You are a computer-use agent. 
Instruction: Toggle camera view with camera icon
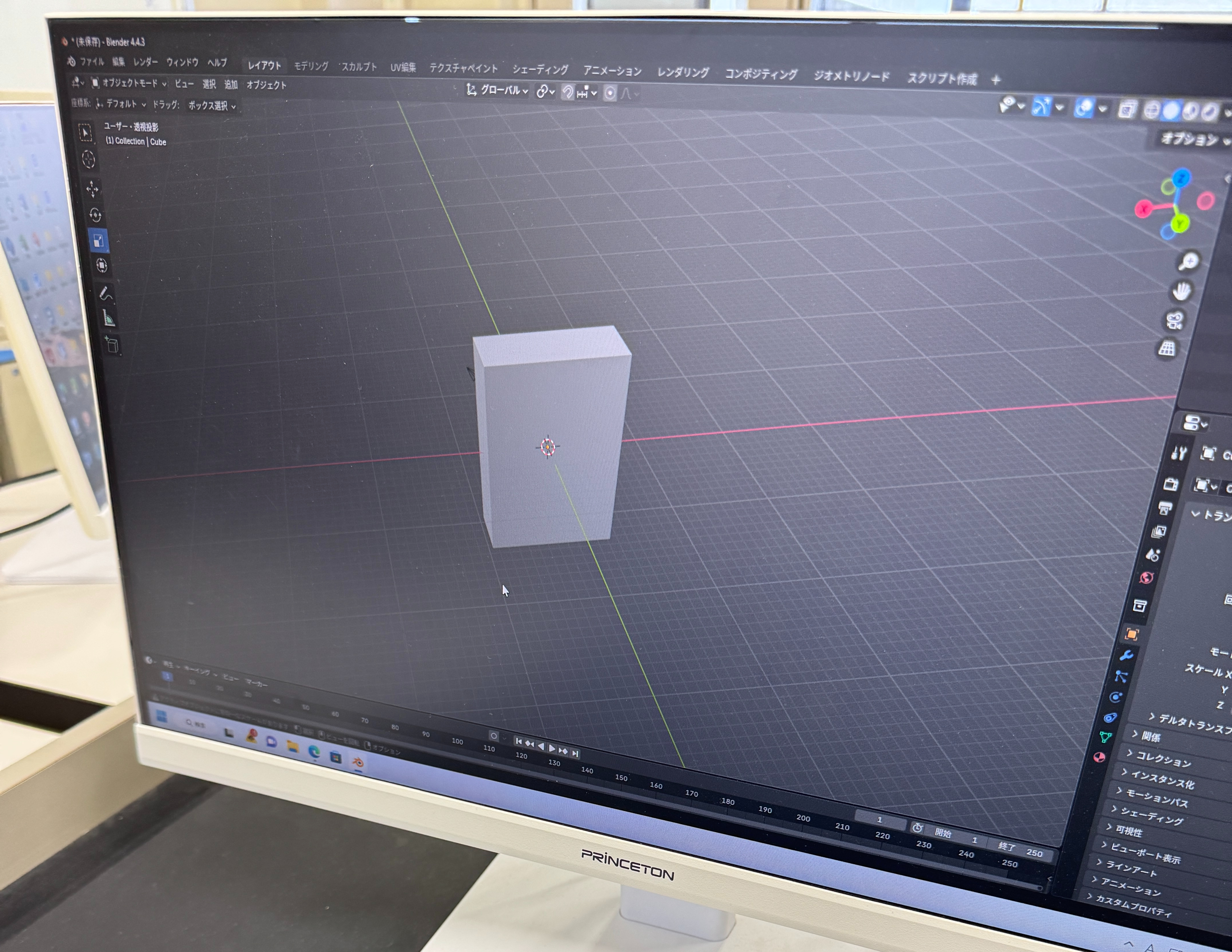tap(1174, 320)
